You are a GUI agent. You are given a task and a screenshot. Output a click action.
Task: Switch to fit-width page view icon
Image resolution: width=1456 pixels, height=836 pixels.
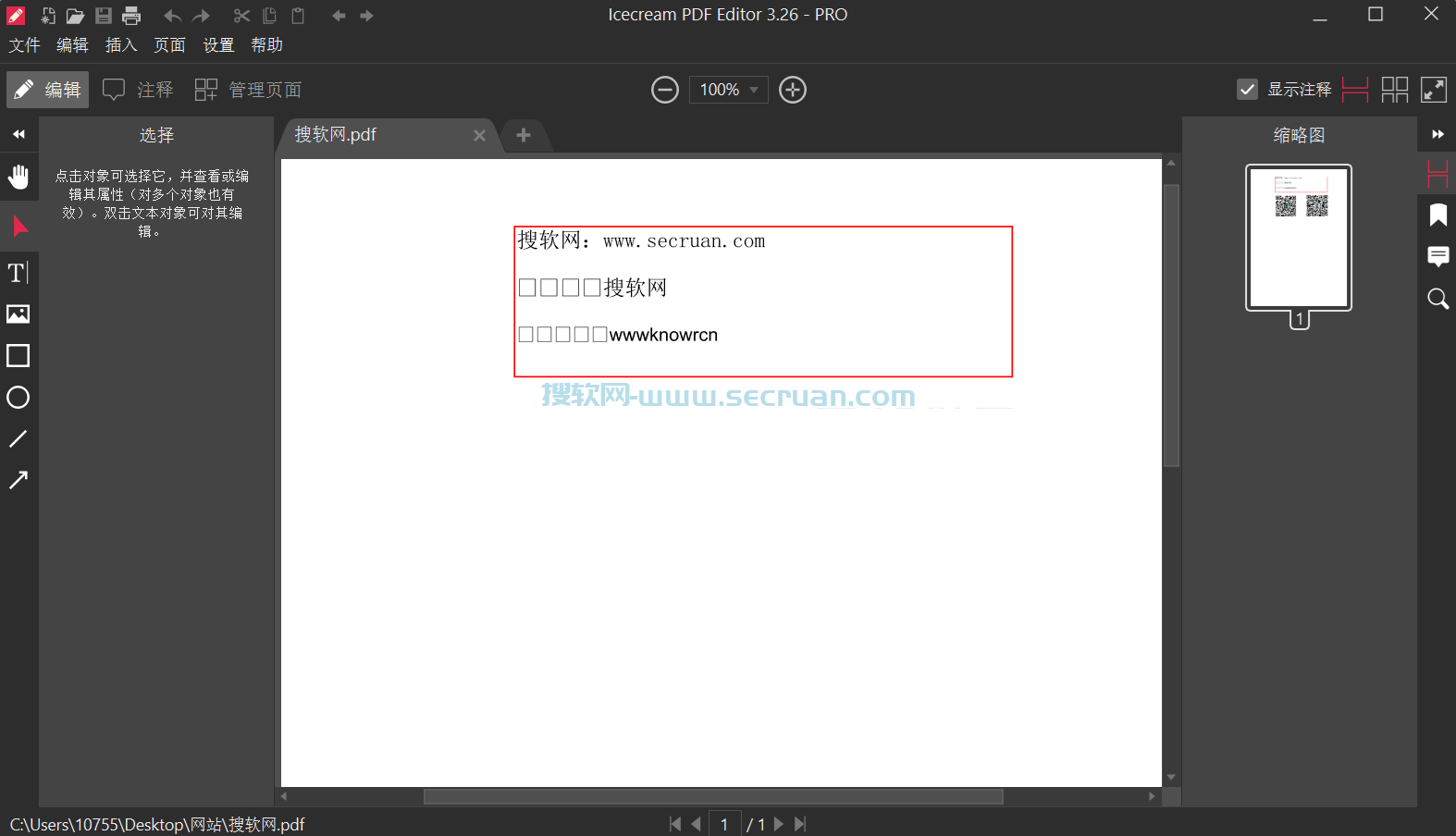click(x=1355, y=90)
